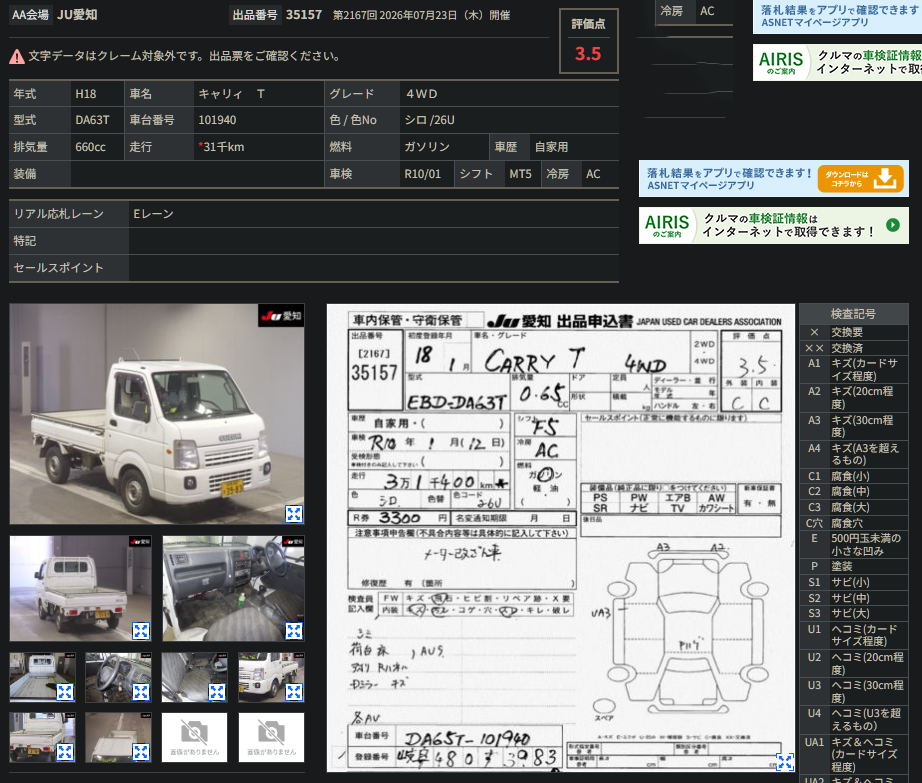Select the car name キャリィ T
The image size is (922, 783).
tap(231, 94)
